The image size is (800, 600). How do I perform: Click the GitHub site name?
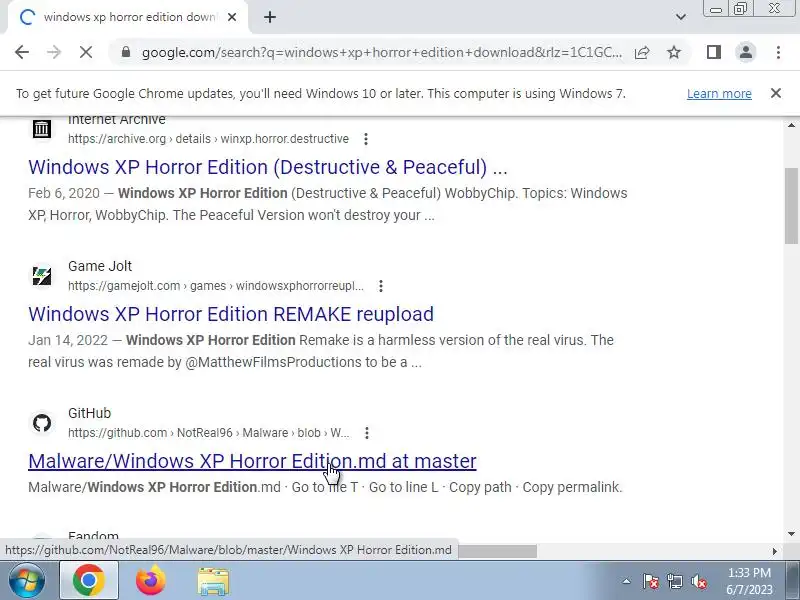tap(89, 413)
